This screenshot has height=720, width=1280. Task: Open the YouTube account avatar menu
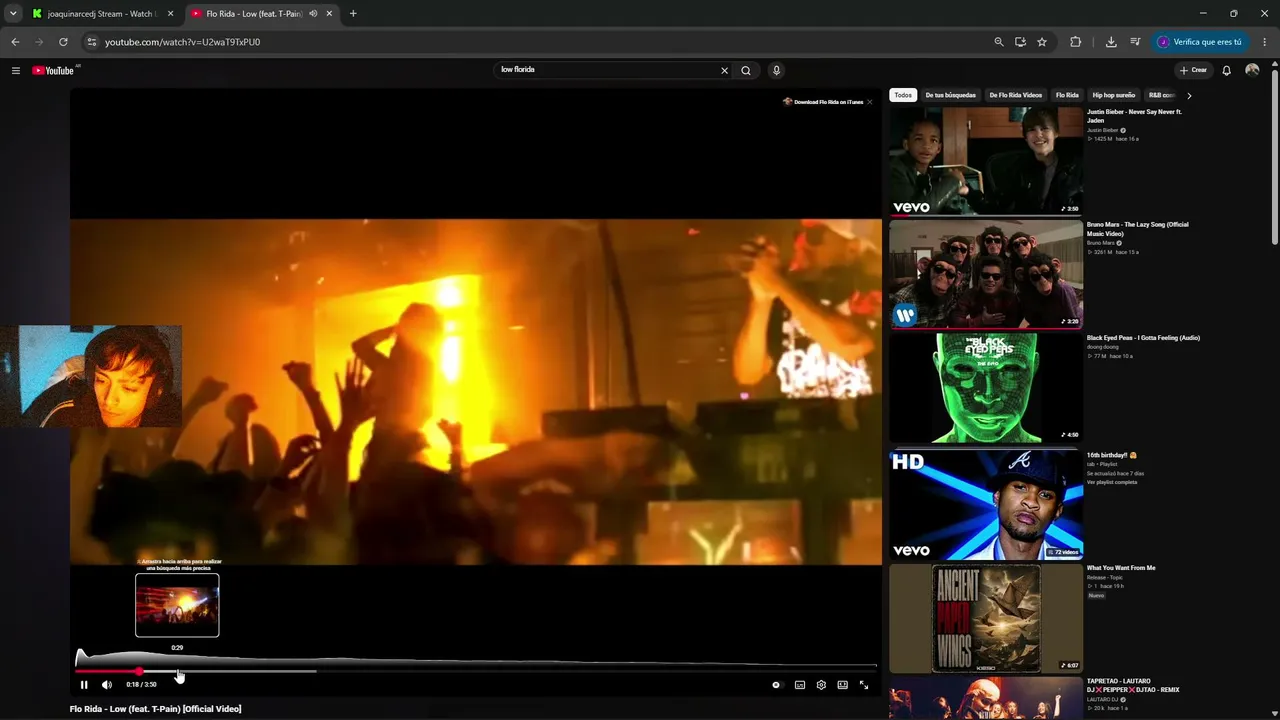pos(1252,70)
